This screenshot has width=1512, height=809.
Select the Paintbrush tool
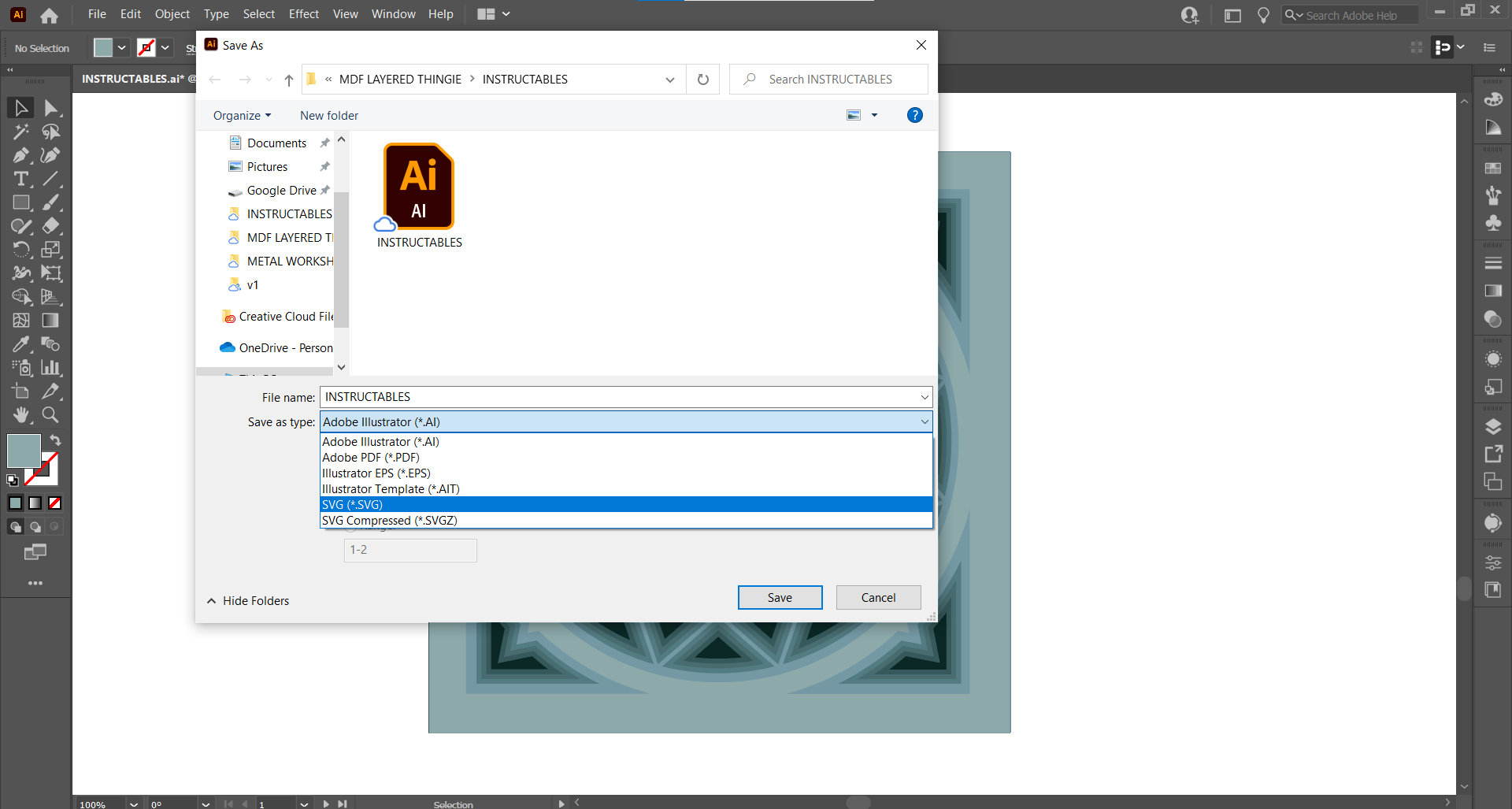coord(51,202)
